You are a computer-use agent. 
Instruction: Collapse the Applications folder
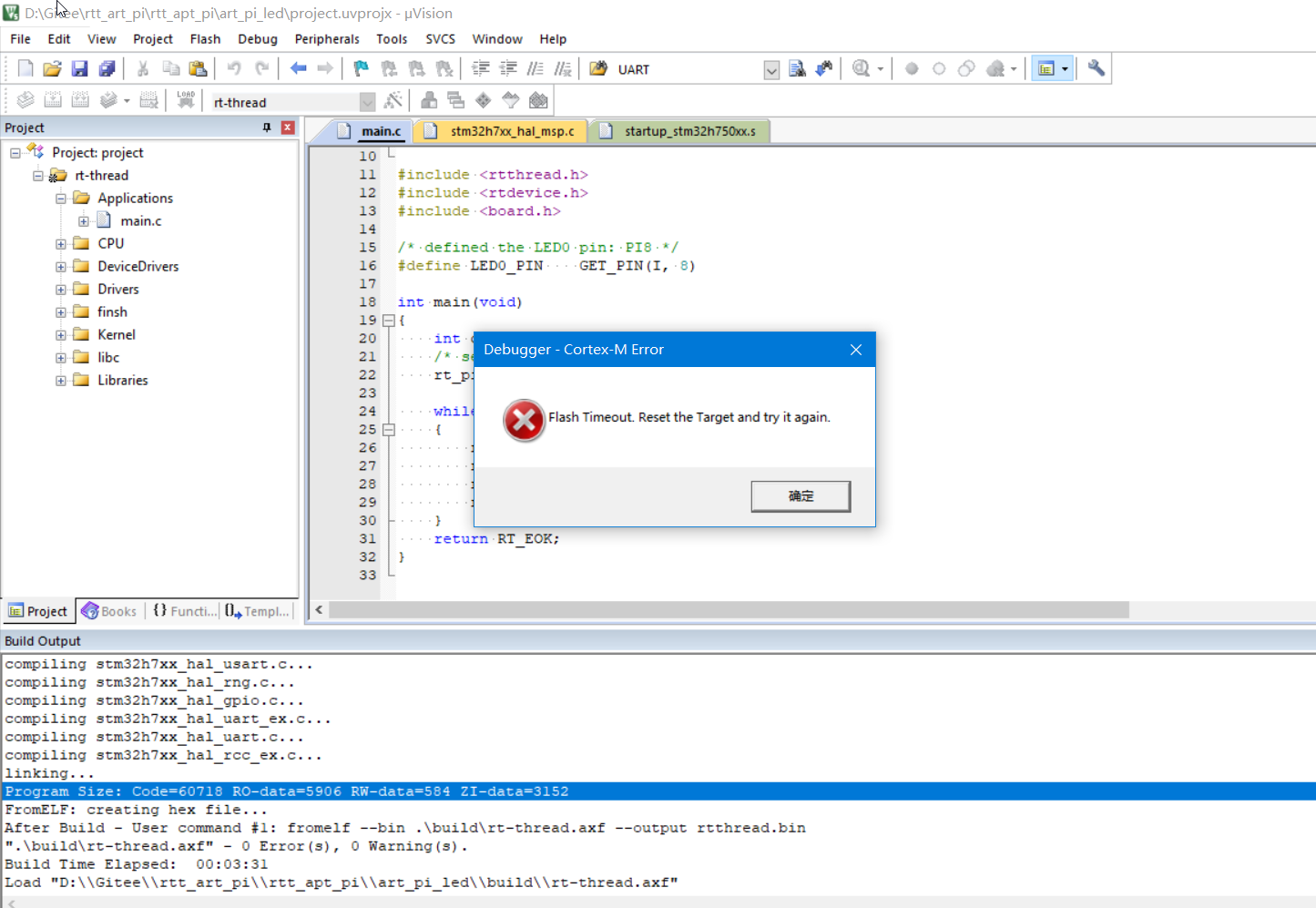pos(61,199)
